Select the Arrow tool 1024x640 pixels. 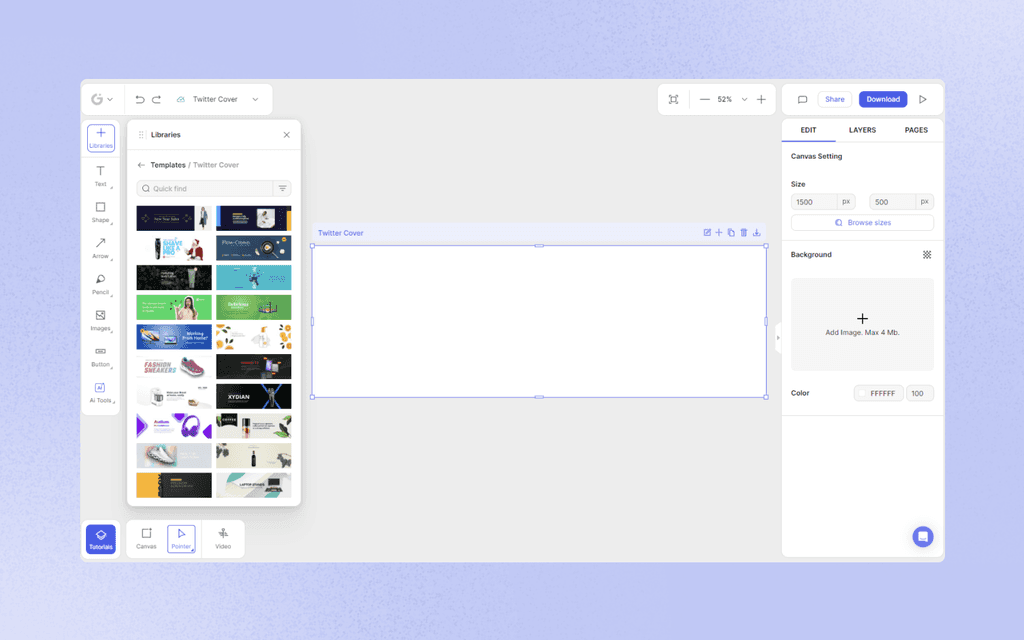pyautogui.click(x=100, y=249)
